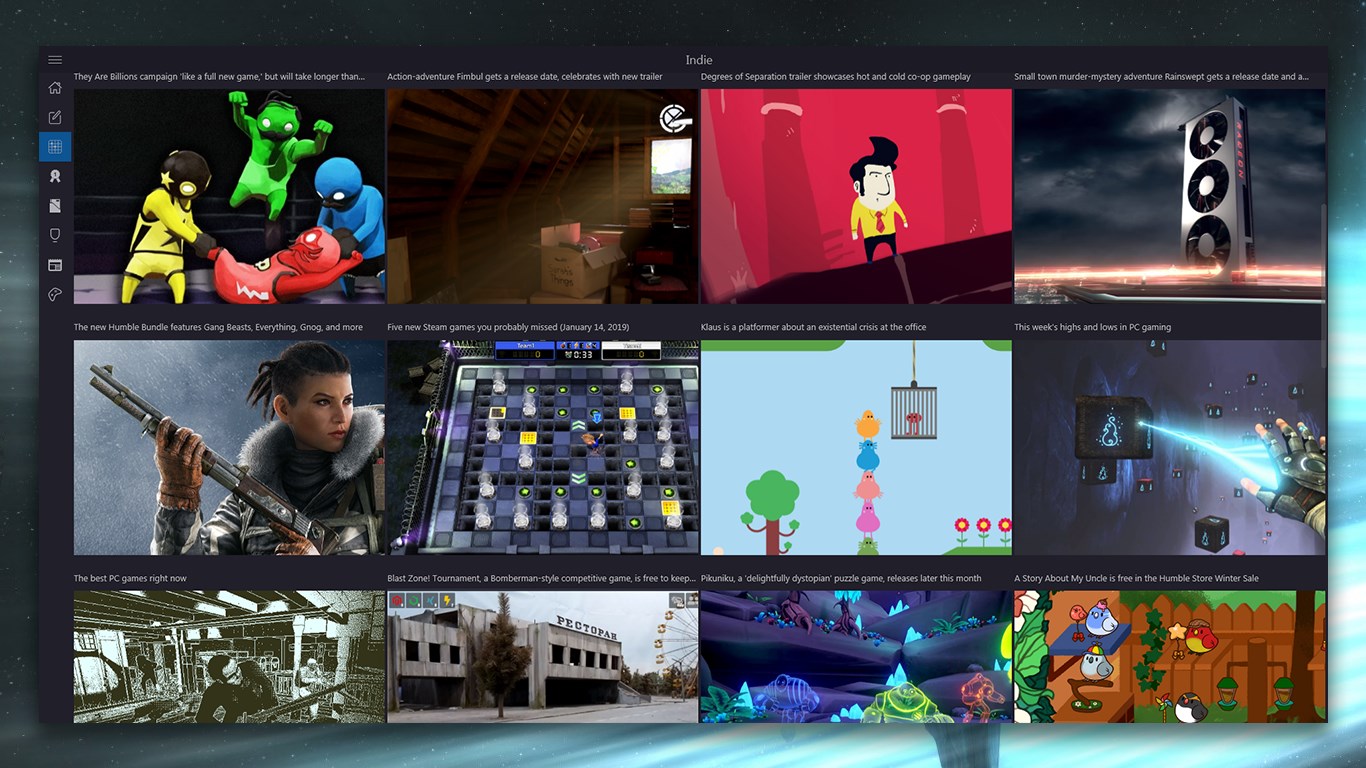Click the vertical scrollbar on right edge

tap(1323, 285)
